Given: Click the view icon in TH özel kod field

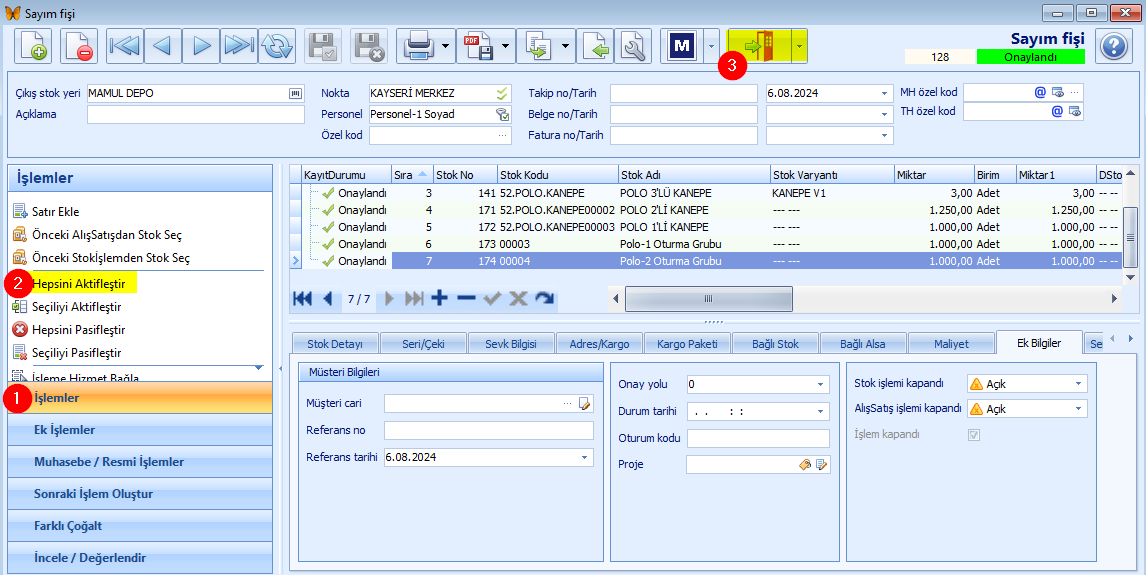Looking at the screenshot, I should (1074, 111).
